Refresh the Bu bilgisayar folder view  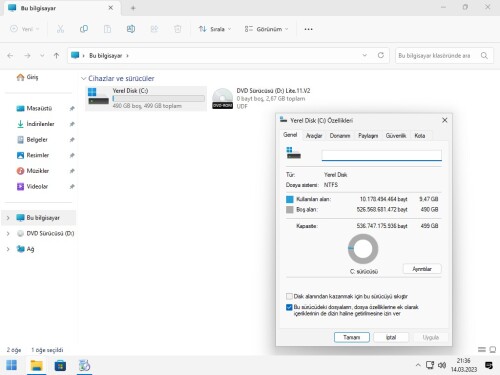(381, 55)
